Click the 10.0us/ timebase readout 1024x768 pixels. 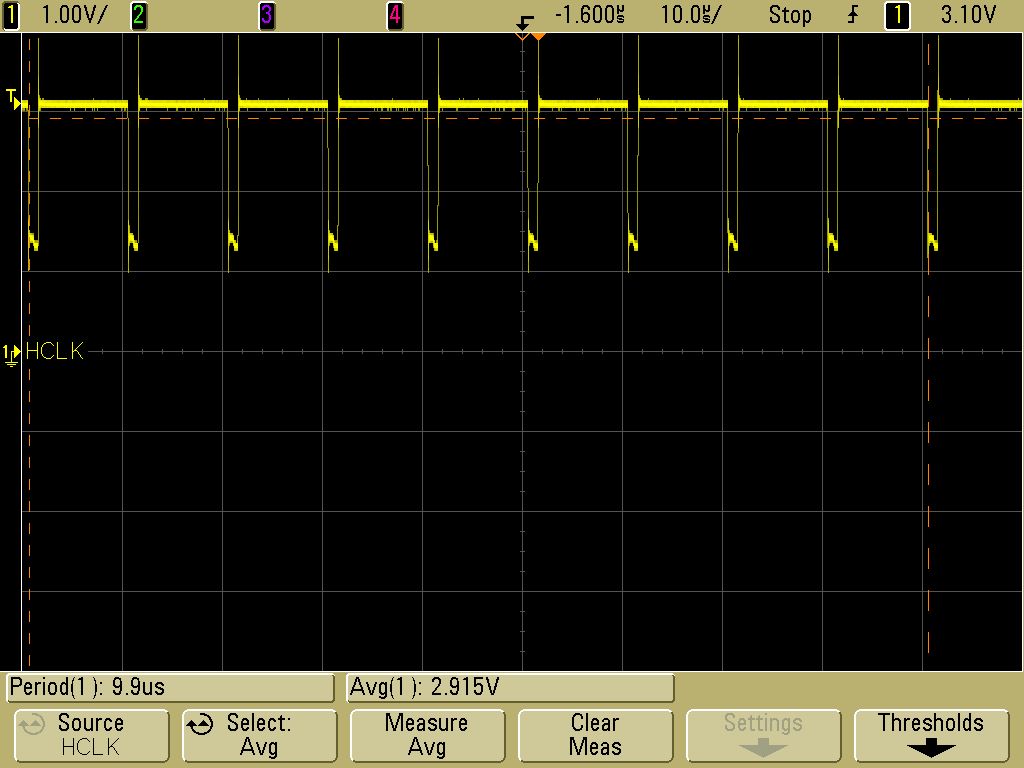(691, 15)
